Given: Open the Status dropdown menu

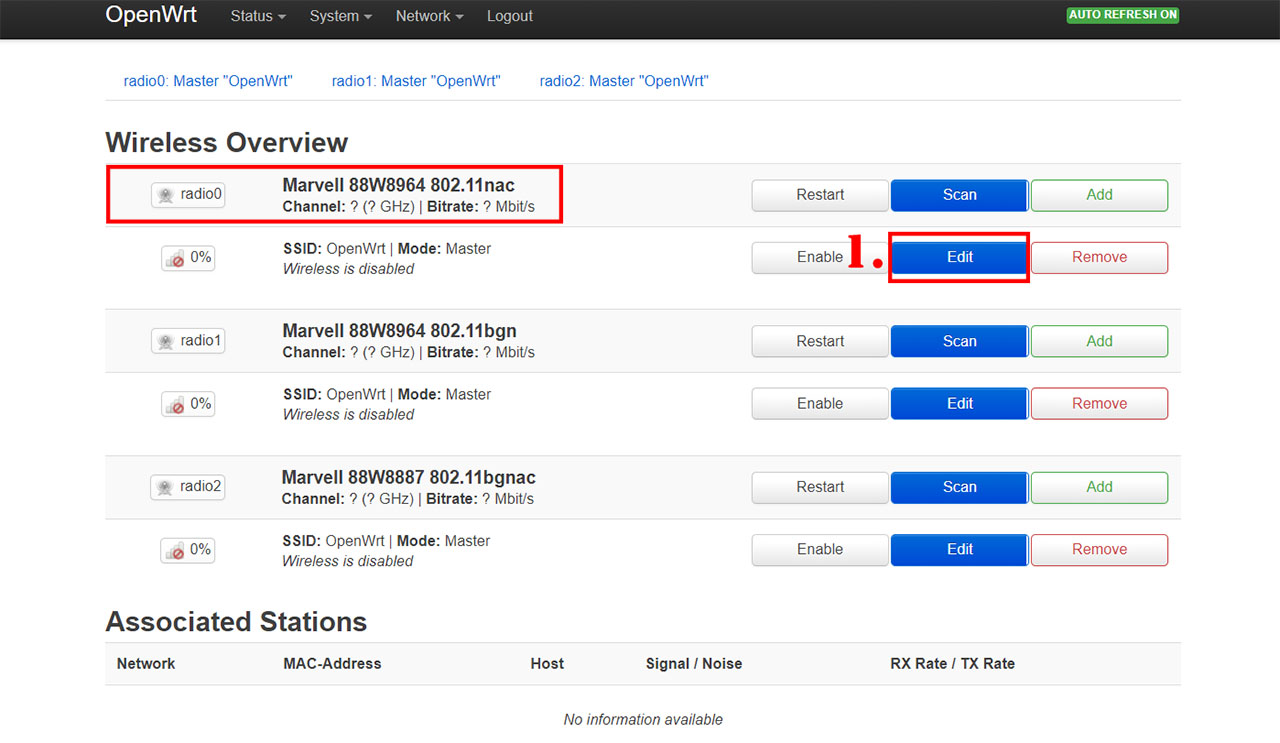Looking at the screenshot, I should pyautogui.click(x=258, y=16).
